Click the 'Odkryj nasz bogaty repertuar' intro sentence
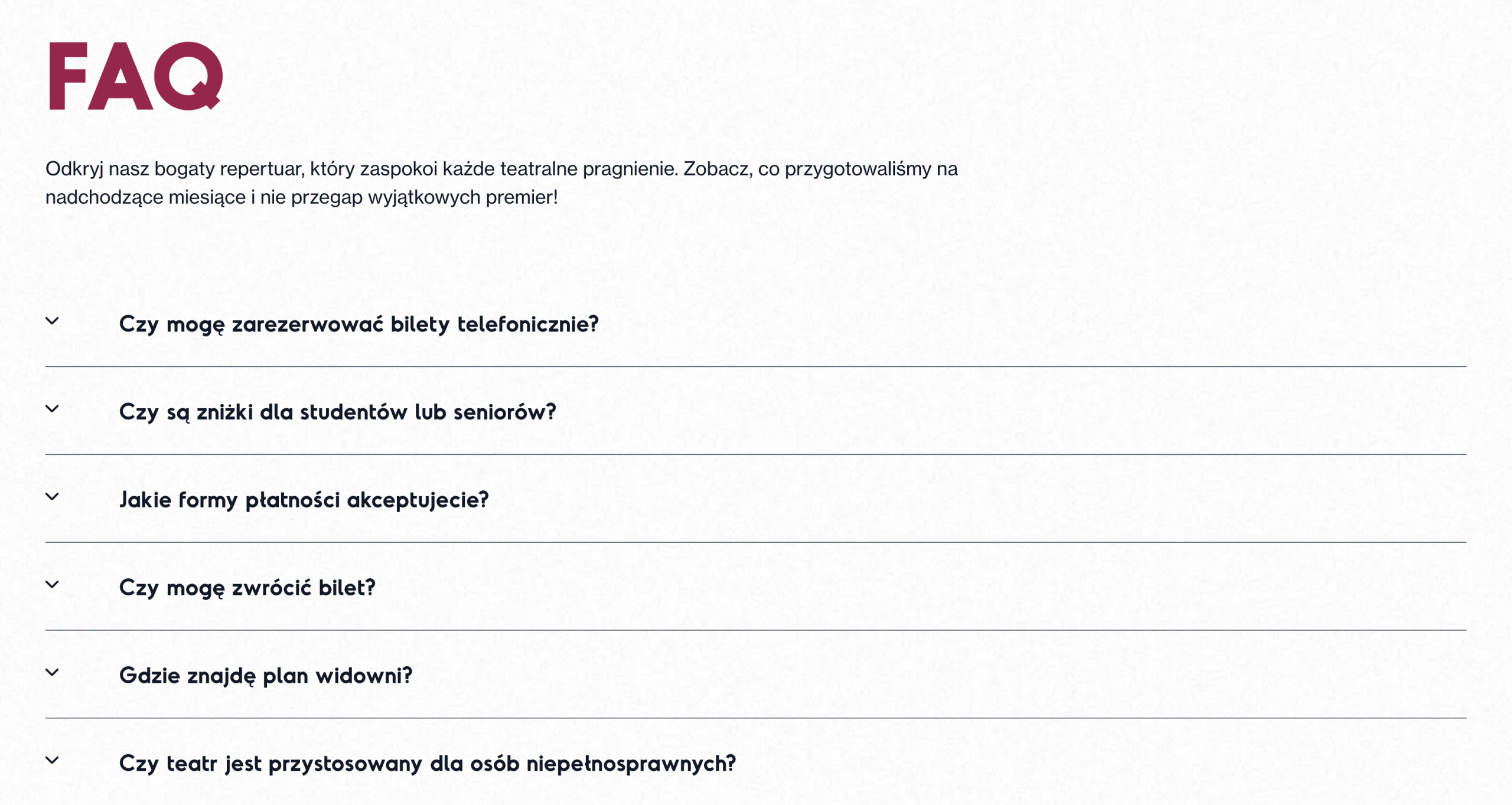1512x805 pixels. click(501, 169)
